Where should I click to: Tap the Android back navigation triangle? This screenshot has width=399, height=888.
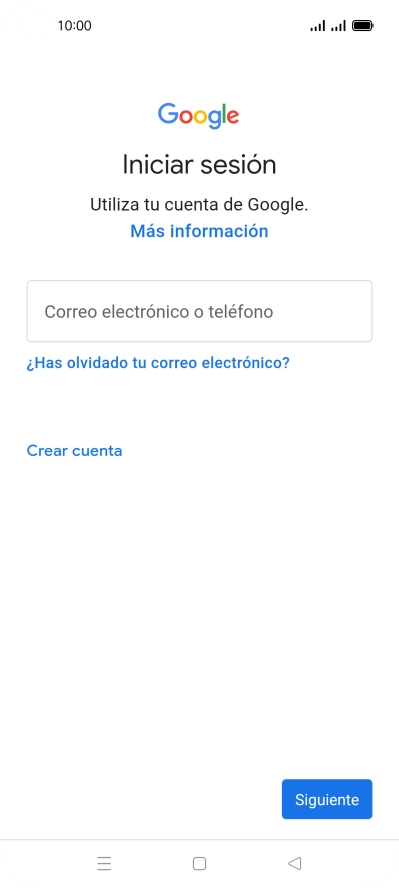[x=294, y=863]
